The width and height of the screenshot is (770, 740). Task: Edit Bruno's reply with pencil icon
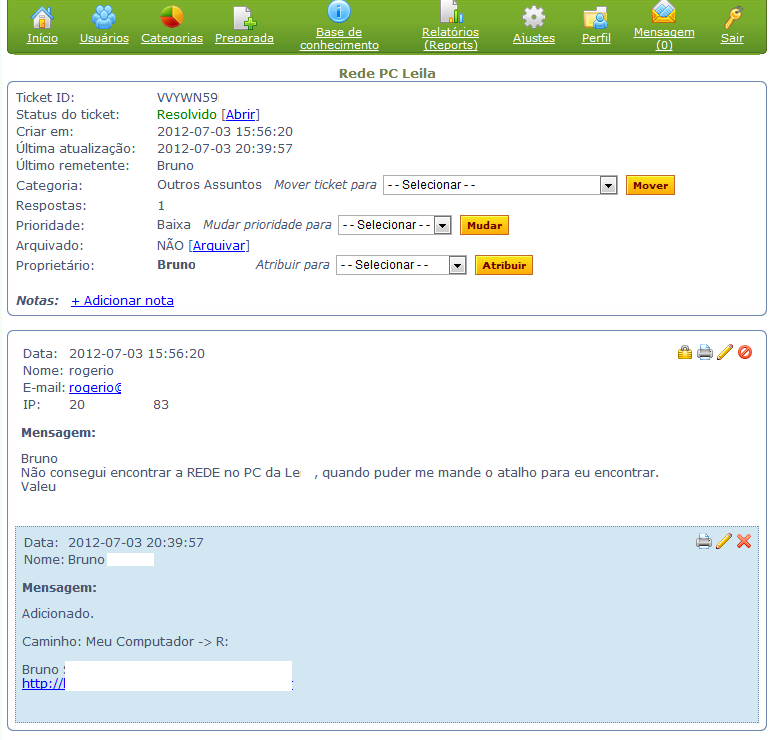point(724,541)
